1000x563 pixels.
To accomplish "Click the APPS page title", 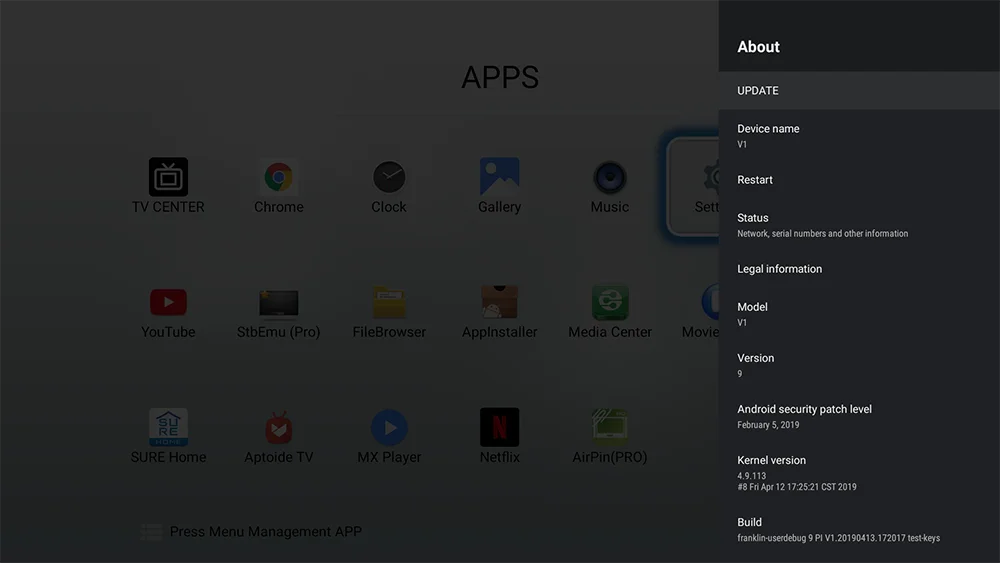I will click(500, 77).
